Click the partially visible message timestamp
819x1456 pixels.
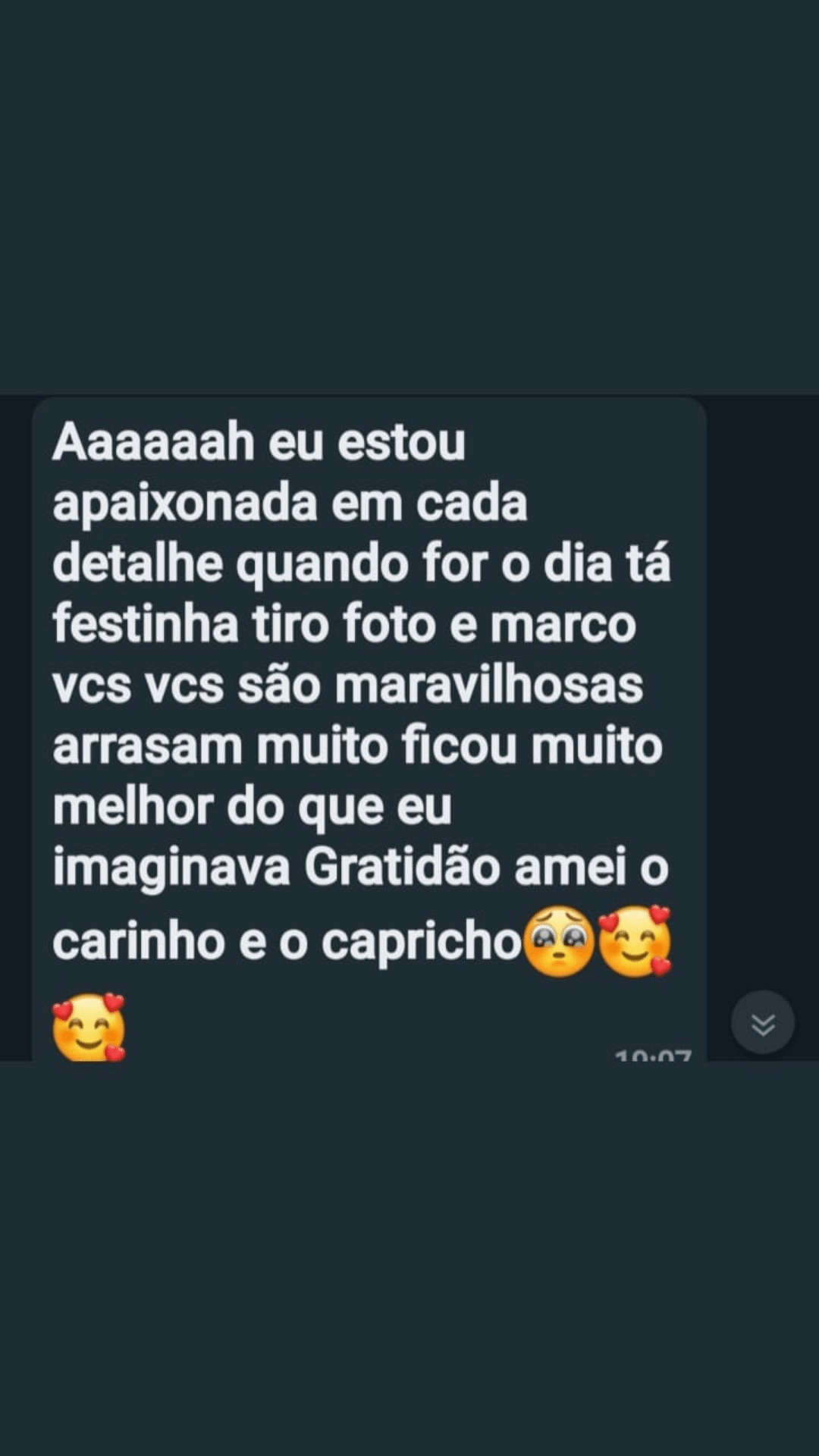(x=653, y=1054)
